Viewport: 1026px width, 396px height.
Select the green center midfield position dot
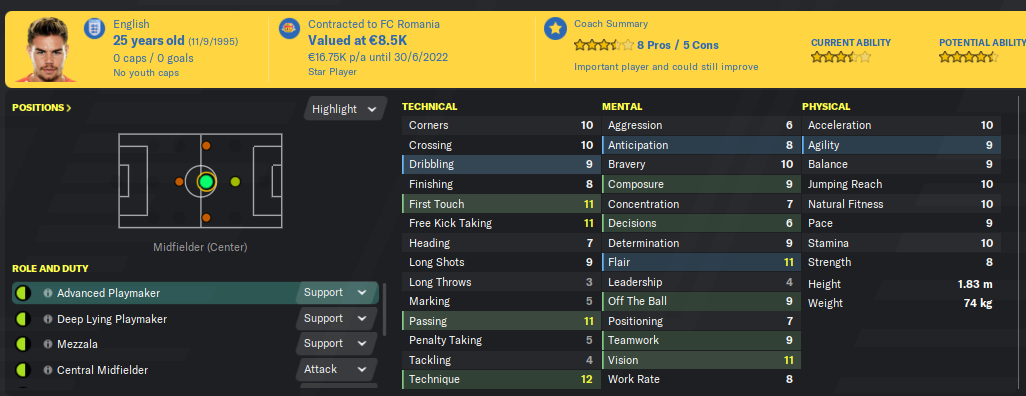click(206, 181)
